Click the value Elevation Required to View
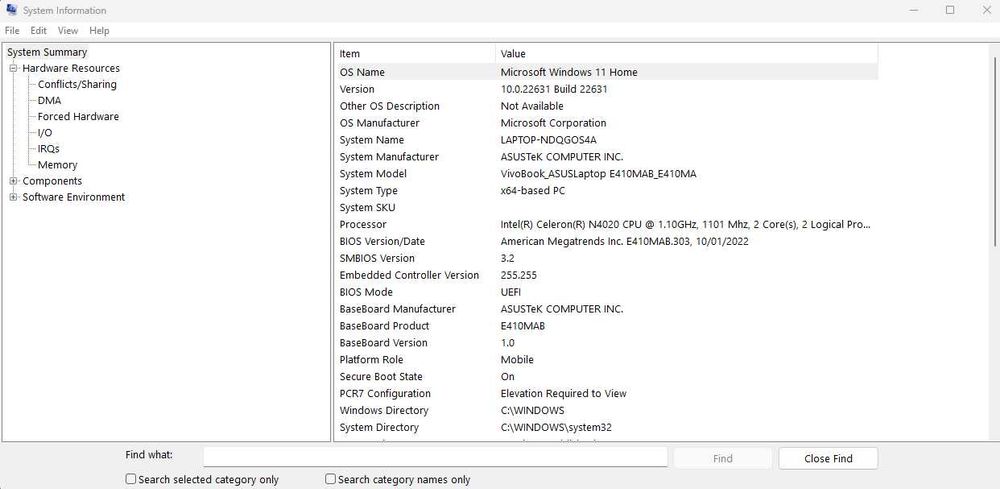 tap(564, 393)
